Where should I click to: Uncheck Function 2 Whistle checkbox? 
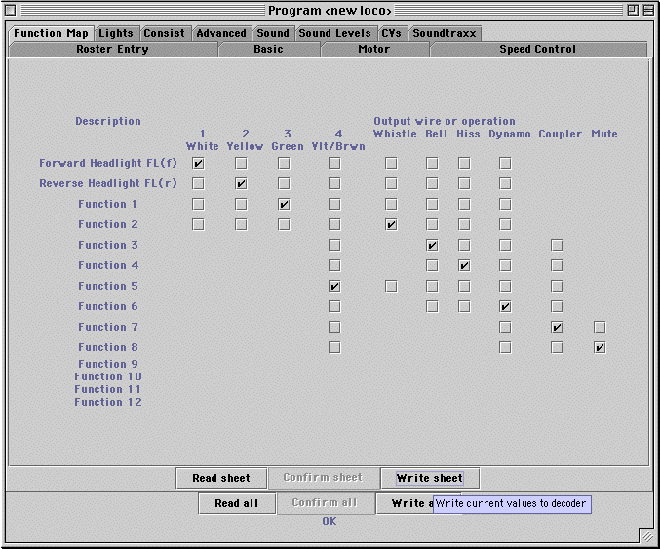pos(391,224)
